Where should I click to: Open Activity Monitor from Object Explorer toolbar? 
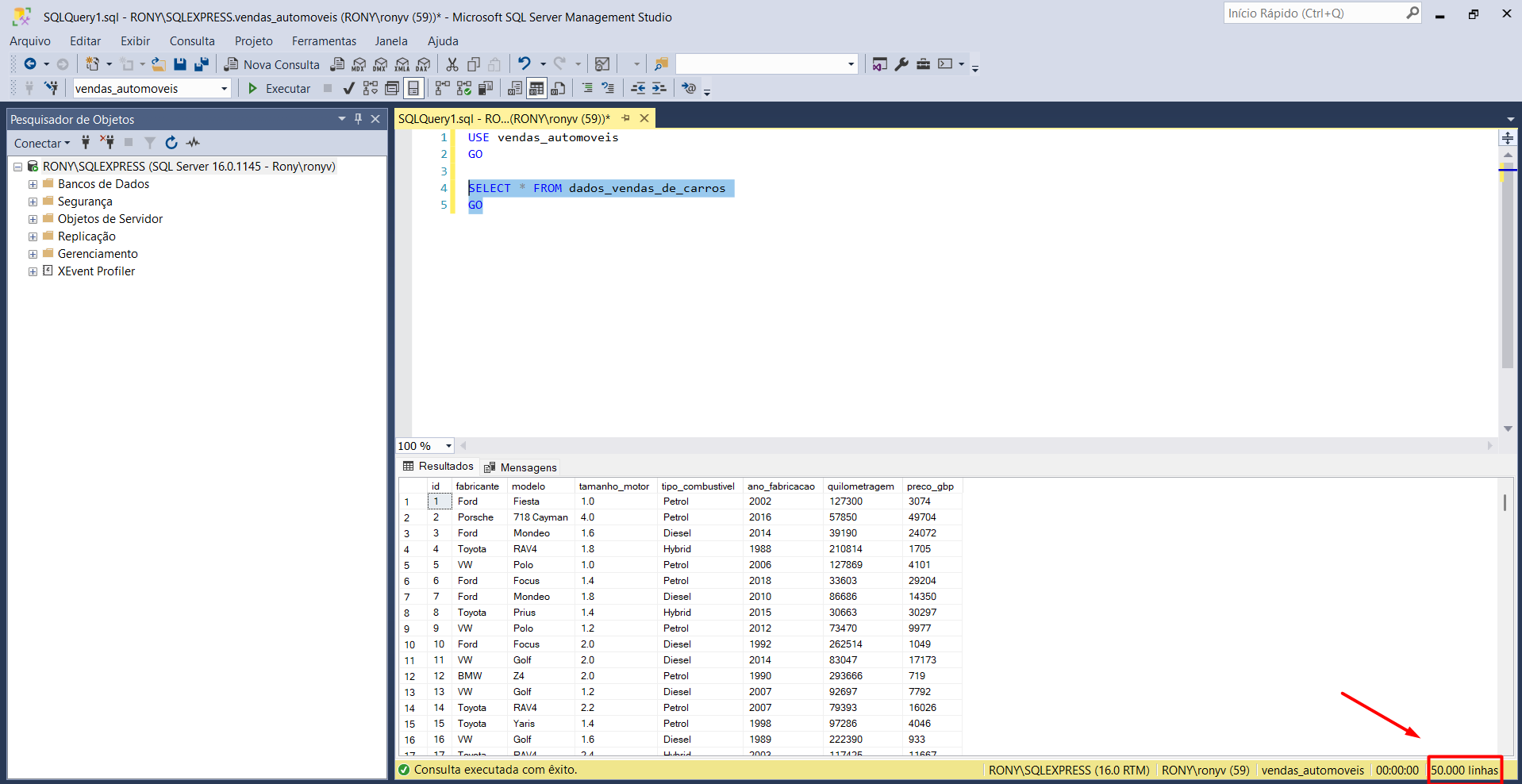coord(193,143)
